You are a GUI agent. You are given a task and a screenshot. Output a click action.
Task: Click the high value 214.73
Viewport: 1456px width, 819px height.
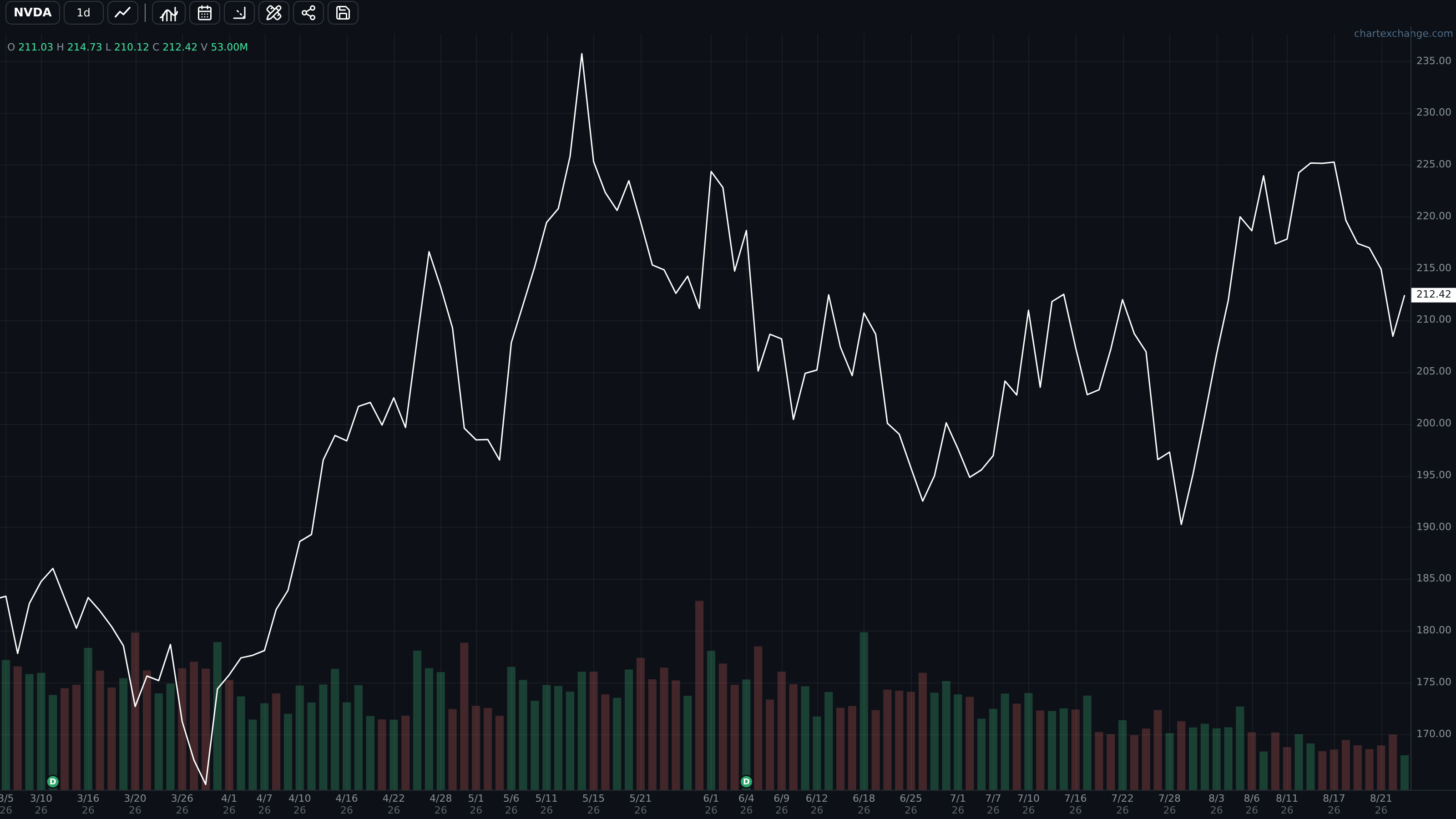coord(84,47)
